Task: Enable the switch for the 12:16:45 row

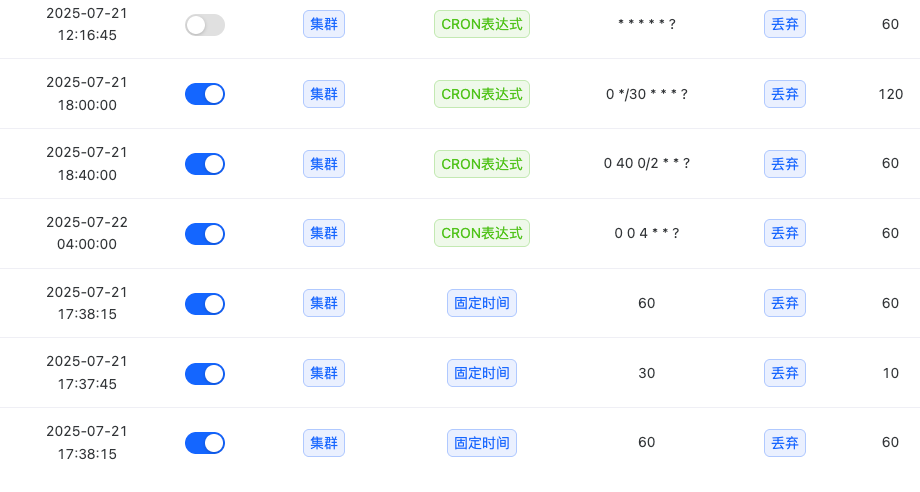Action: click(x=205, y=25)
